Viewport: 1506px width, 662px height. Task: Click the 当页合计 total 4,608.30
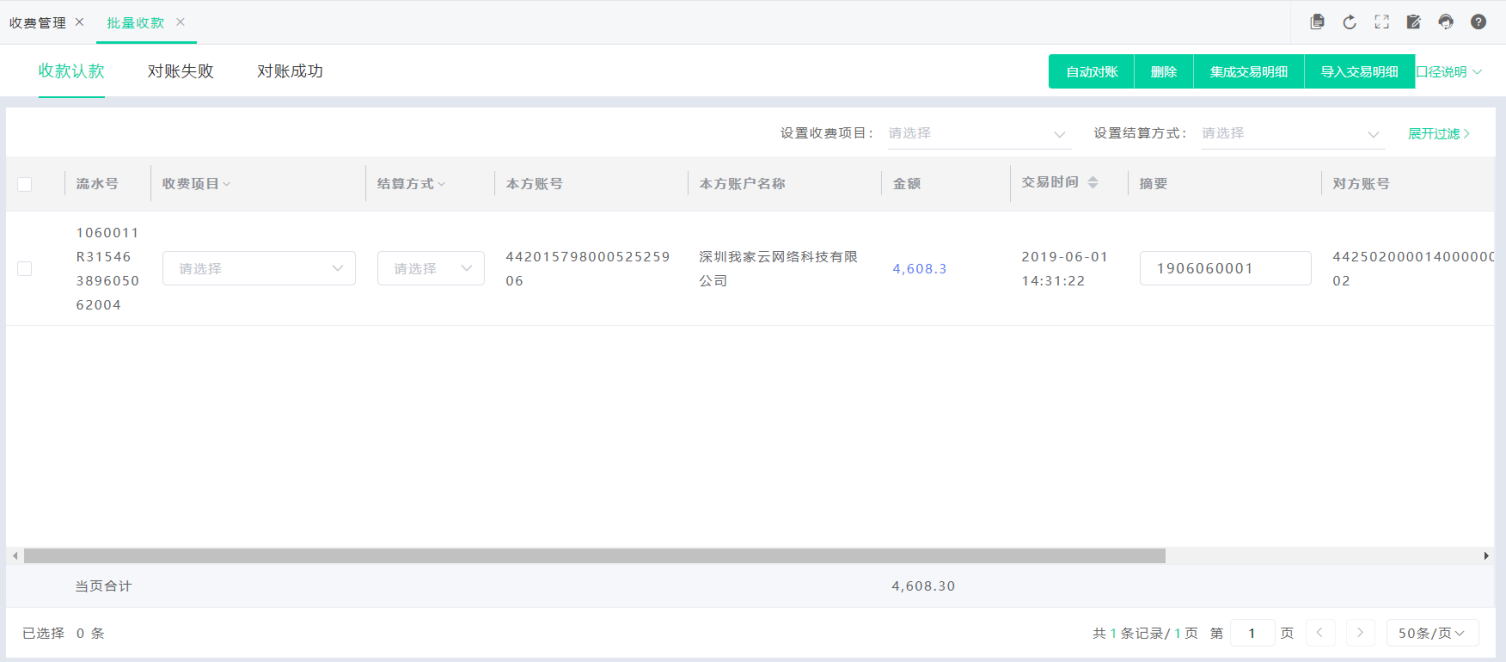click(923, 586)
